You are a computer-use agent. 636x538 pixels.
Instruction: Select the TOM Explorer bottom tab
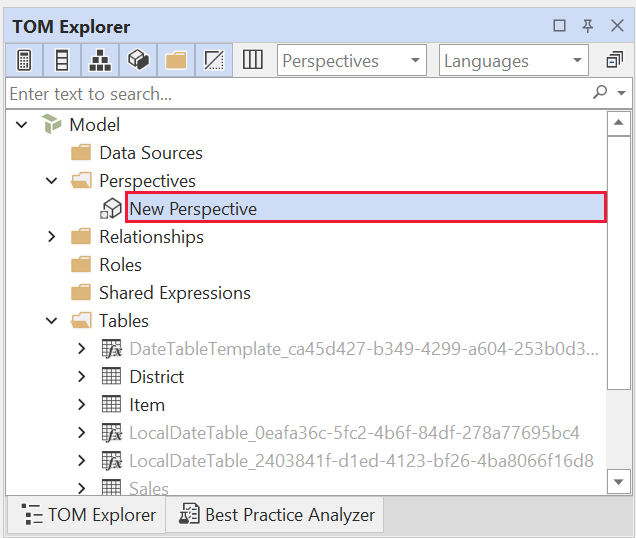pyautogui.click(x=89, y=515)
